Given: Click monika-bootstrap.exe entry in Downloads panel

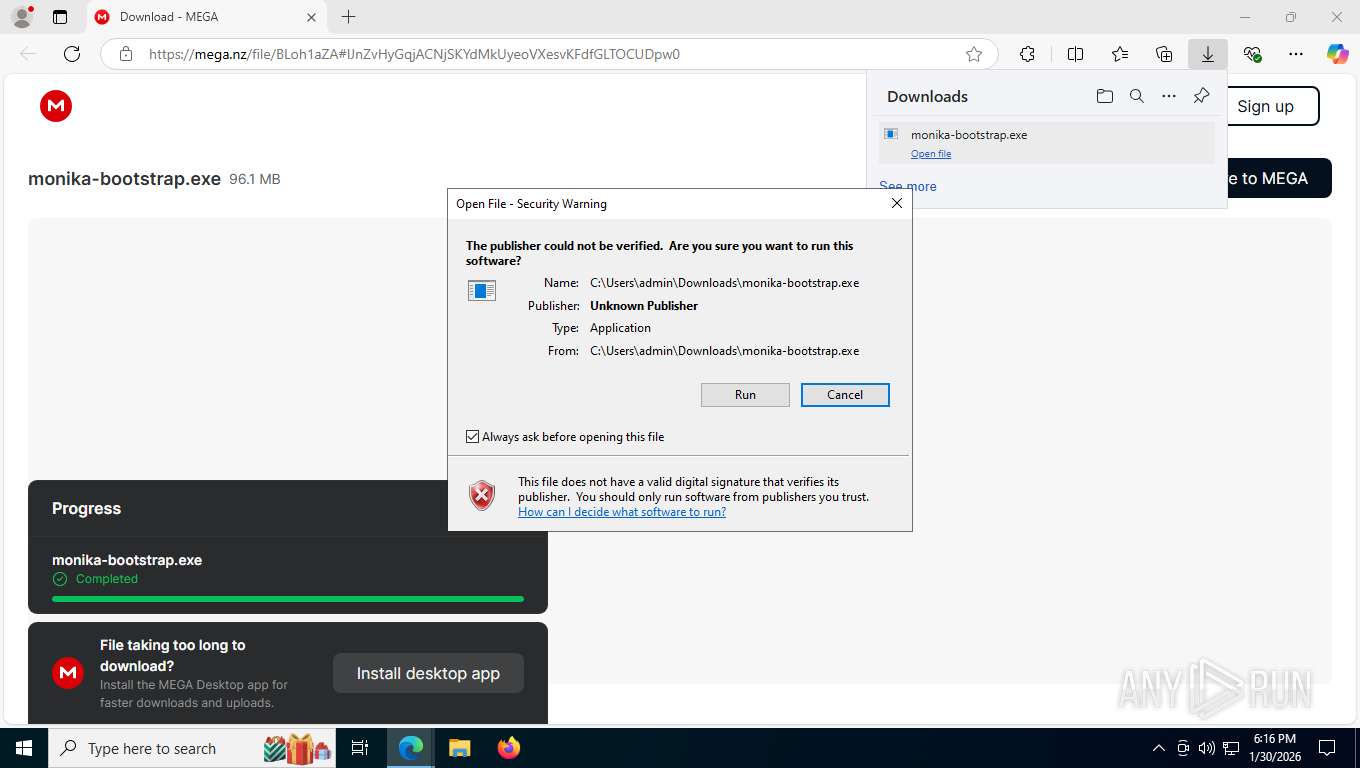Looking at the screenshot, I should click(x=1047, y=143).
